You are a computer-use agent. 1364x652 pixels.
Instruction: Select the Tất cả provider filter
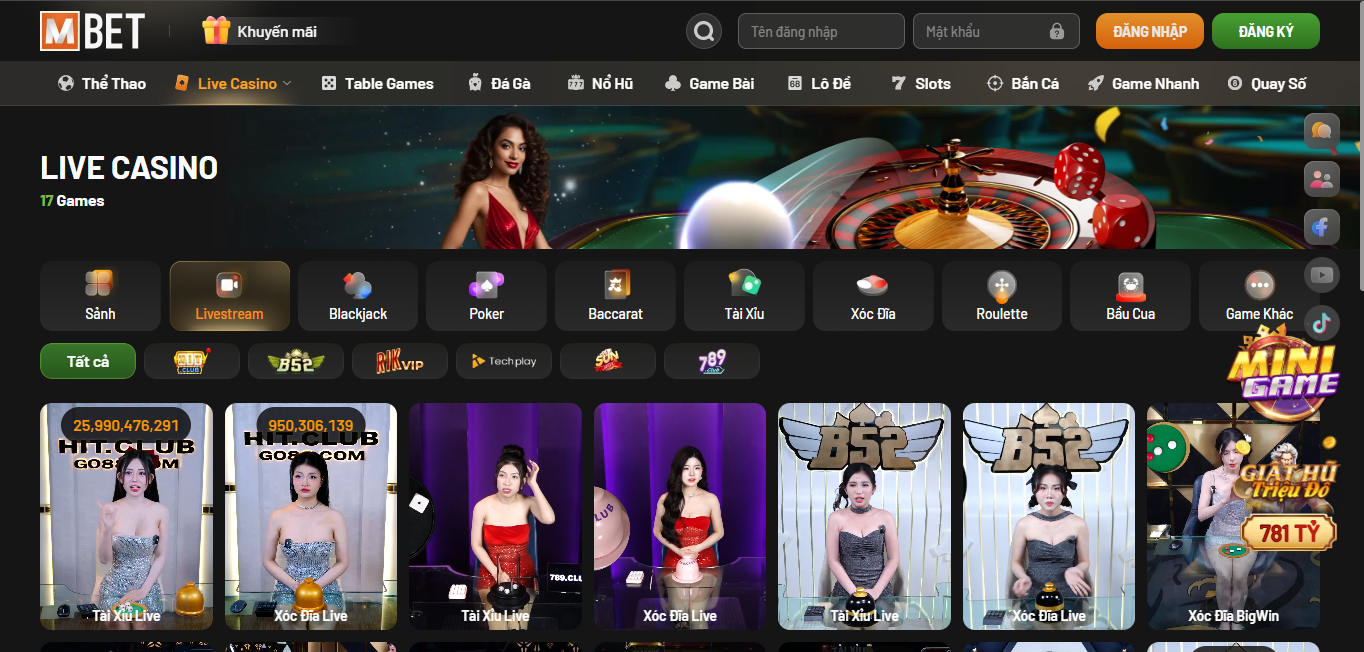[88, 361]
